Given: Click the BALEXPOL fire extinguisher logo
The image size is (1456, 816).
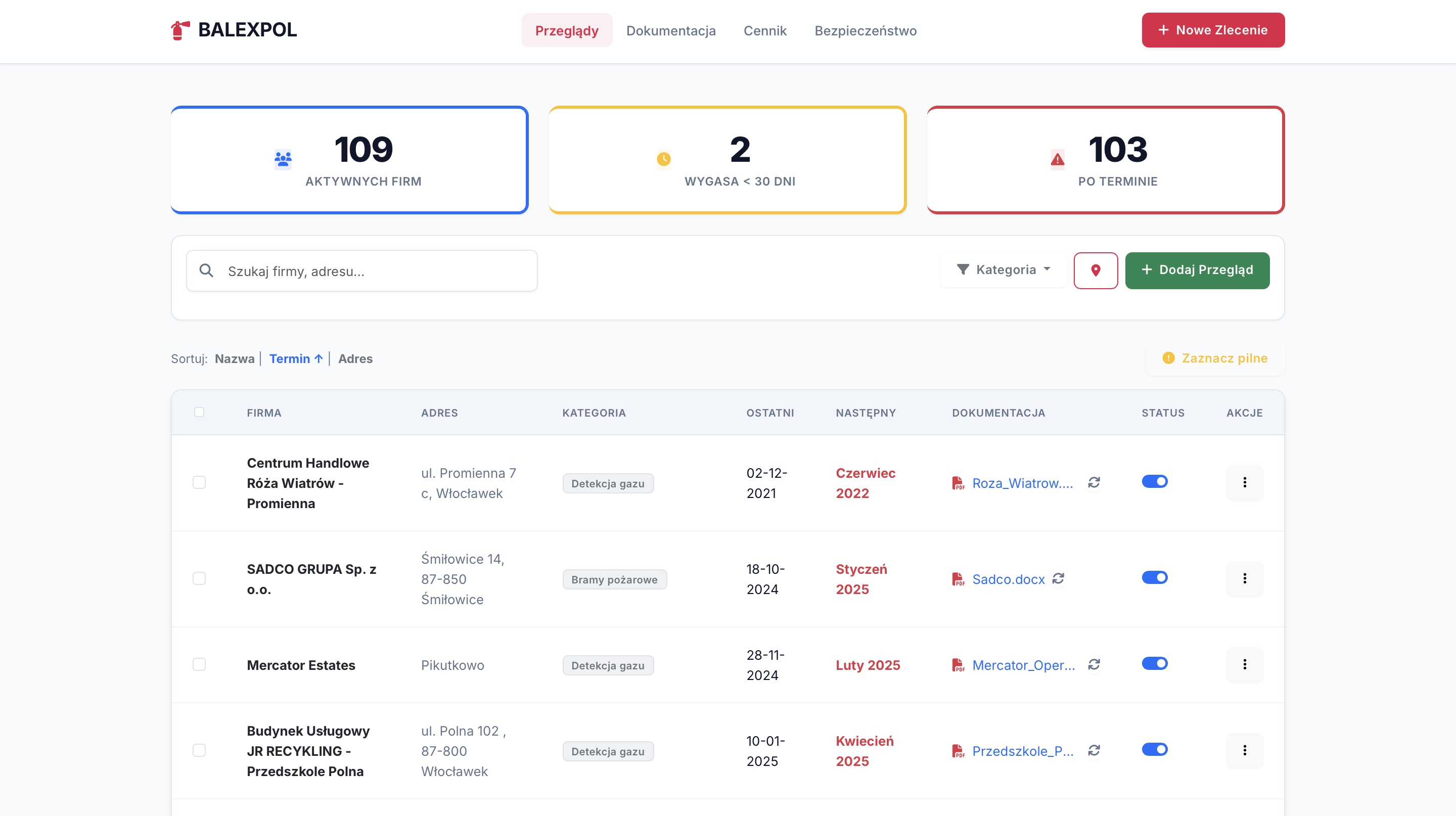Looking at the screenshot, I should (x=180, y=30).
